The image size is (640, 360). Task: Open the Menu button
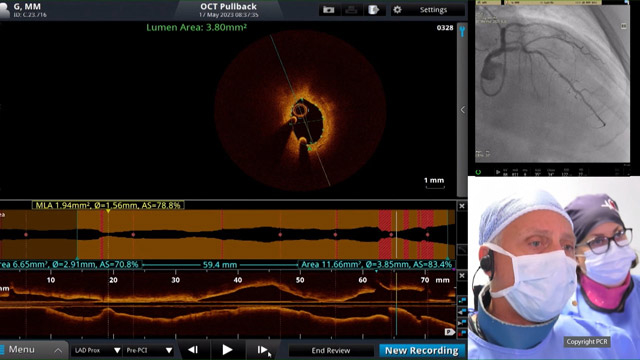tap(33, 350)
